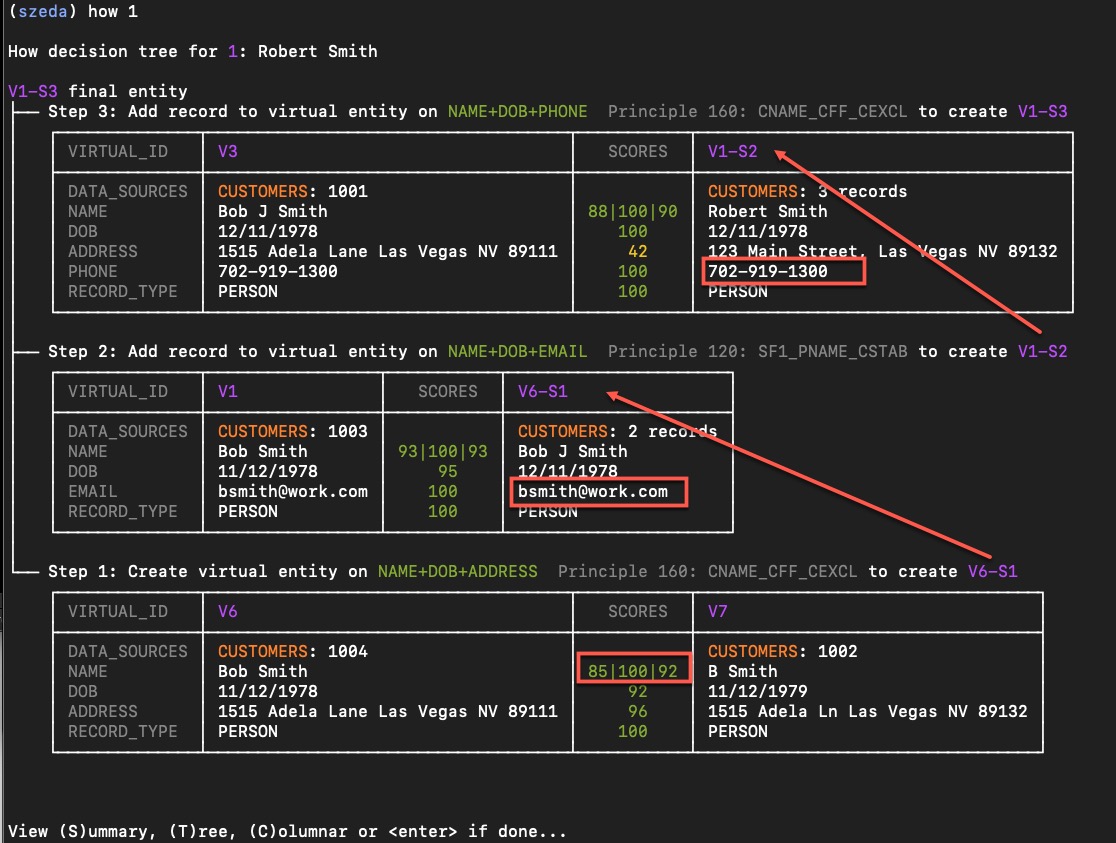Click the red-boxed name score 85|100|92
This screenshot has height=843, width=1116.
(x=633, y=671)
